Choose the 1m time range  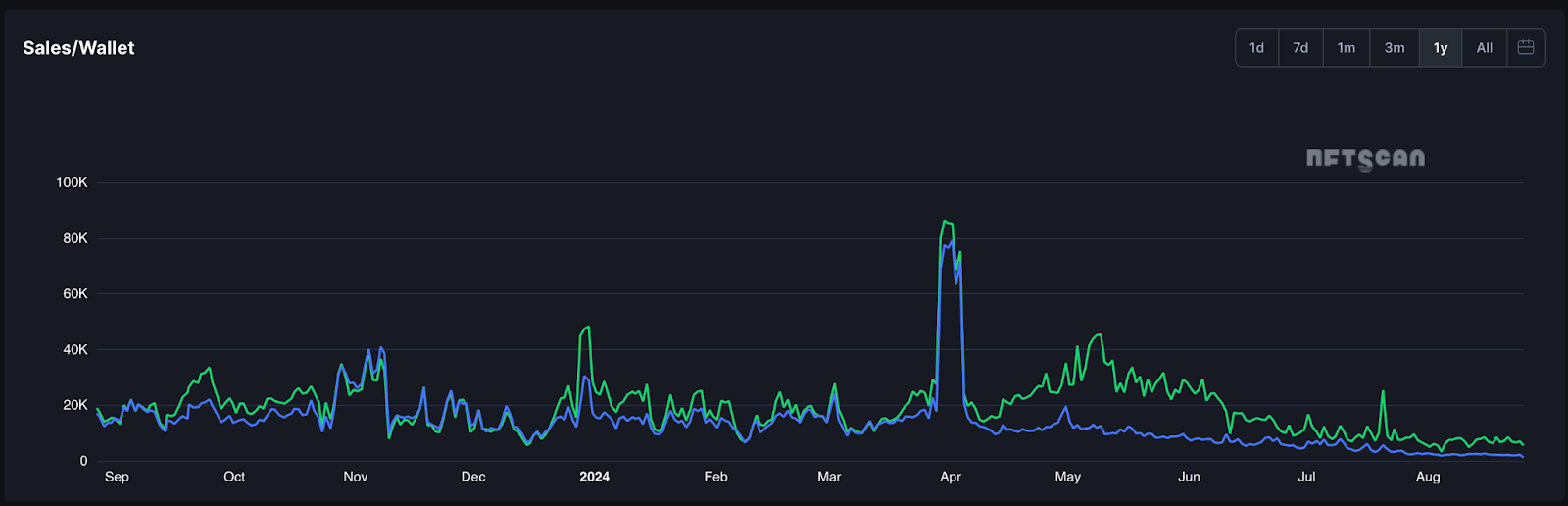(x=1347, y=47)
